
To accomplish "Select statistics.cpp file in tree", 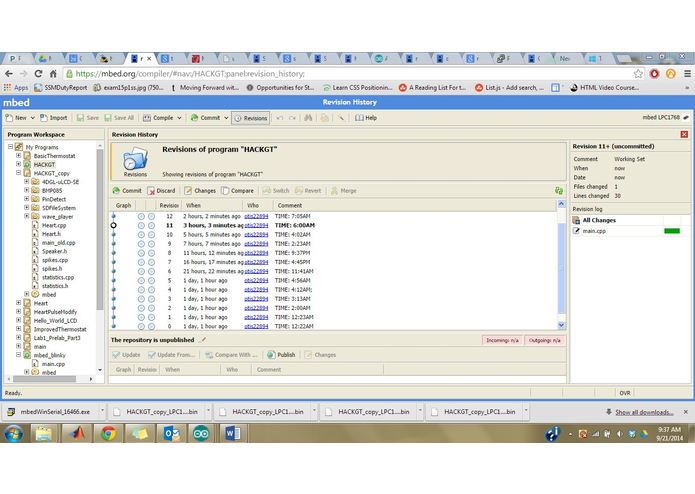I will click(x=58, y=277).
